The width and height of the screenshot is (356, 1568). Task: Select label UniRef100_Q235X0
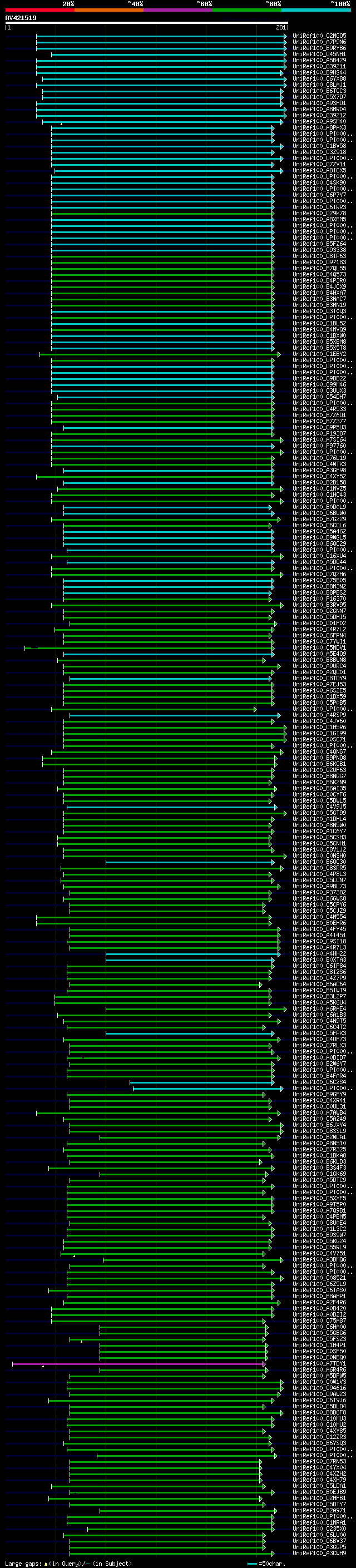tap(319, 1529)
